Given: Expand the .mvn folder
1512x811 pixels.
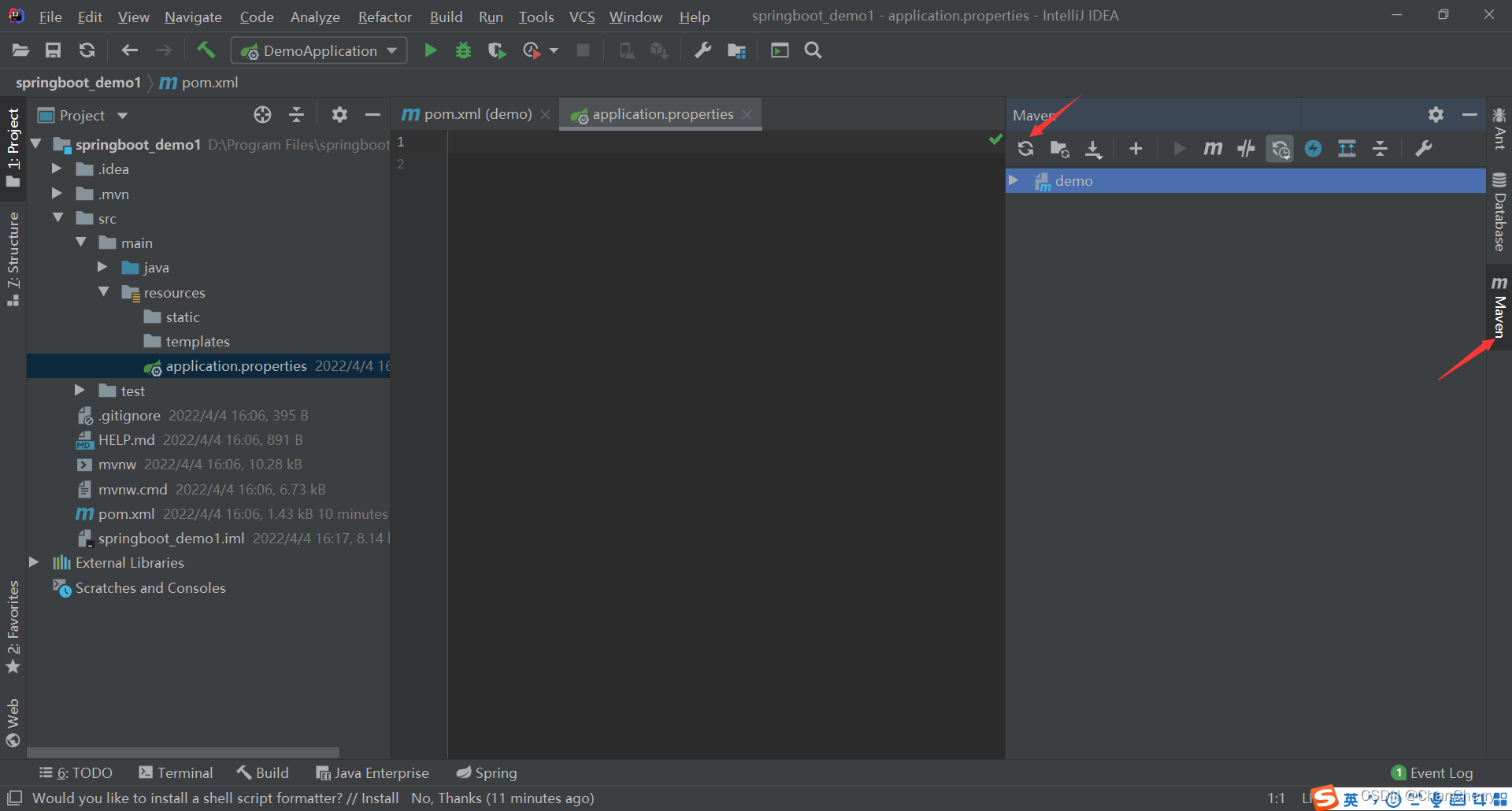Looking at the screenshot, I should click(x=57, y=194).
